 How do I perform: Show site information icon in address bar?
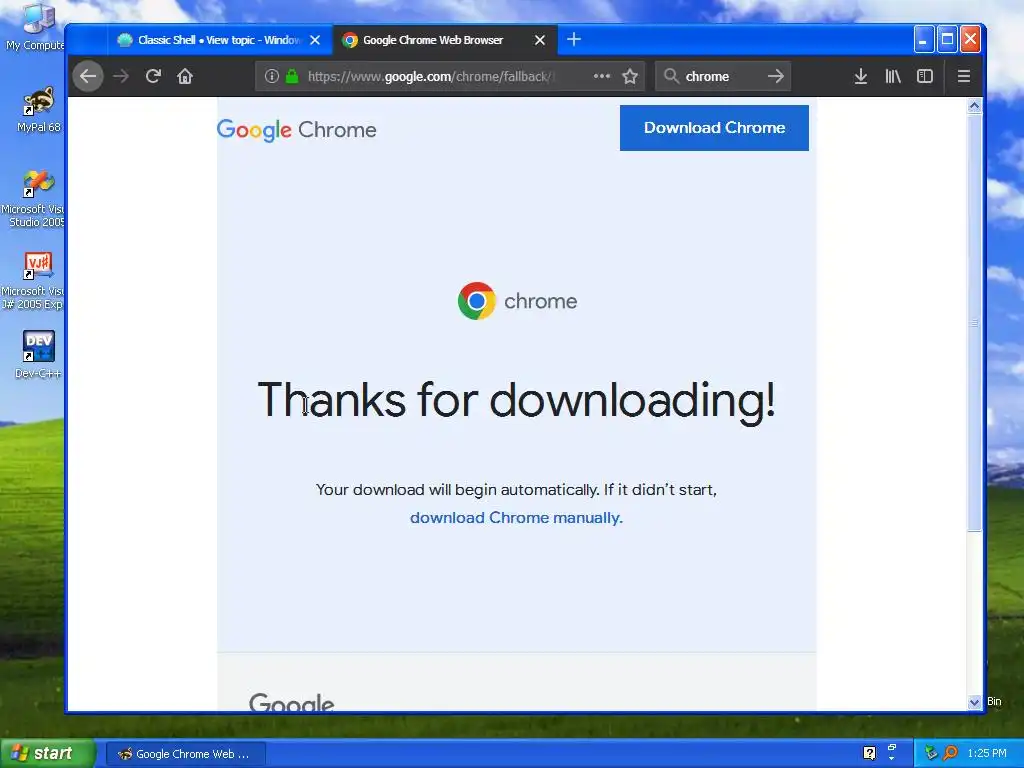(x=272, y=76)
